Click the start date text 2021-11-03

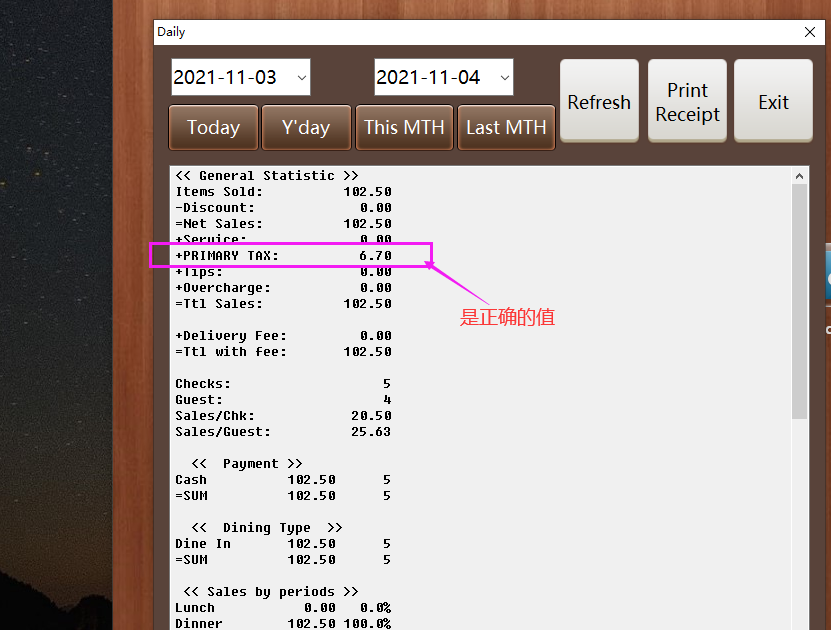(225, 78)
